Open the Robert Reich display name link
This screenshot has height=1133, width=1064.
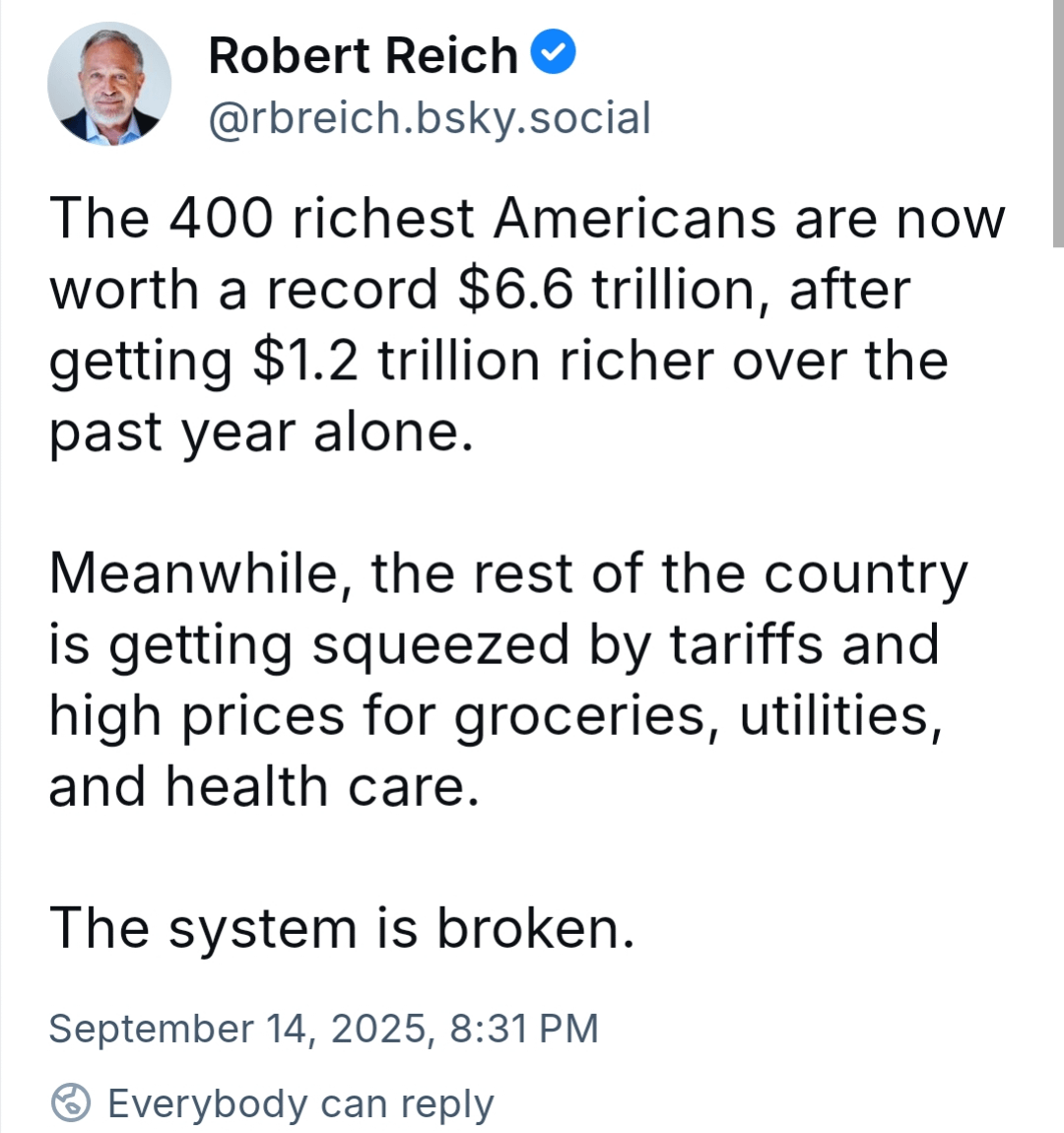[x=363, y=55]
